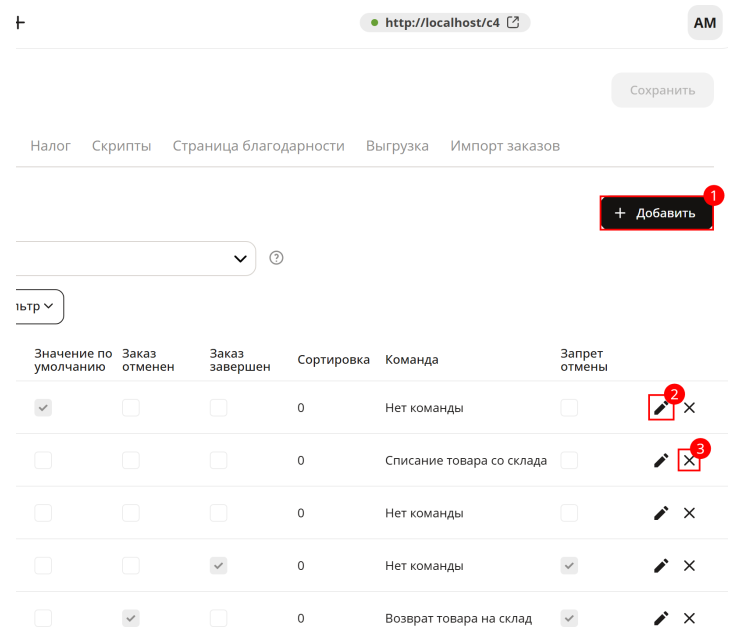Click the 'Добавить' button

(x=656, y=213)
